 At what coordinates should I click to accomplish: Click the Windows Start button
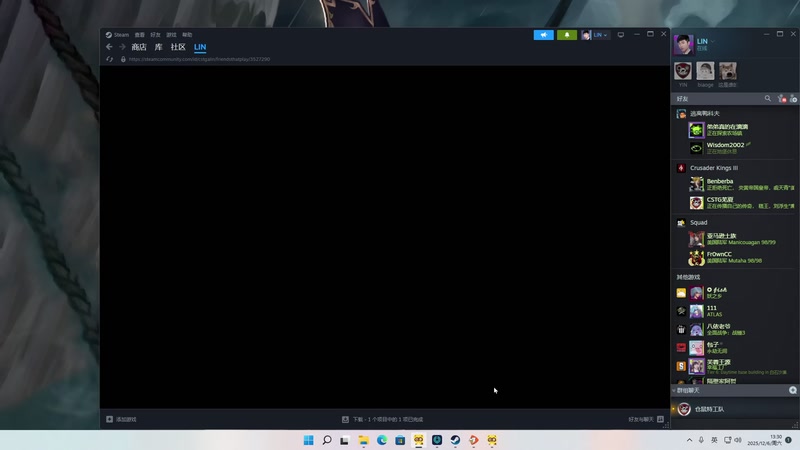pos(308,440)
